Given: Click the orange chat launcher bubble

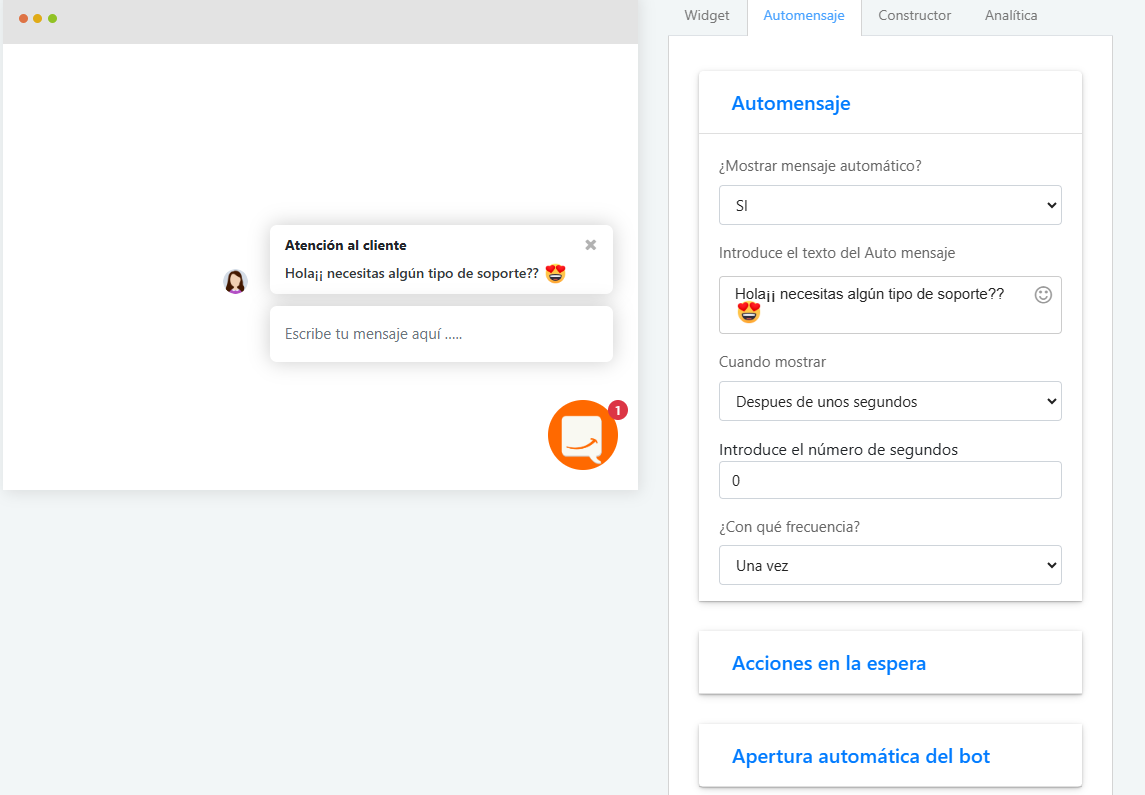Looking at the screenshot, I should (x=583, y=435).
